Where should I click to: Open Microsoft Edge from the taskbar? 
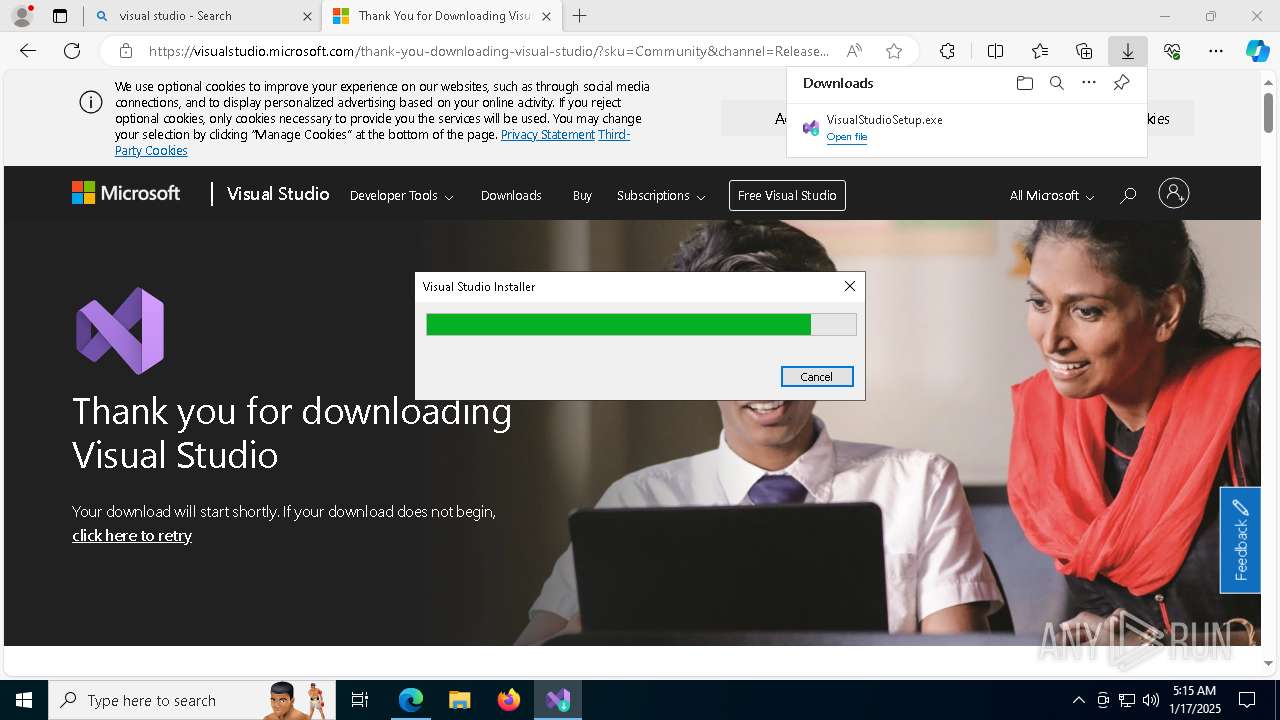click(x=411, y=700)
